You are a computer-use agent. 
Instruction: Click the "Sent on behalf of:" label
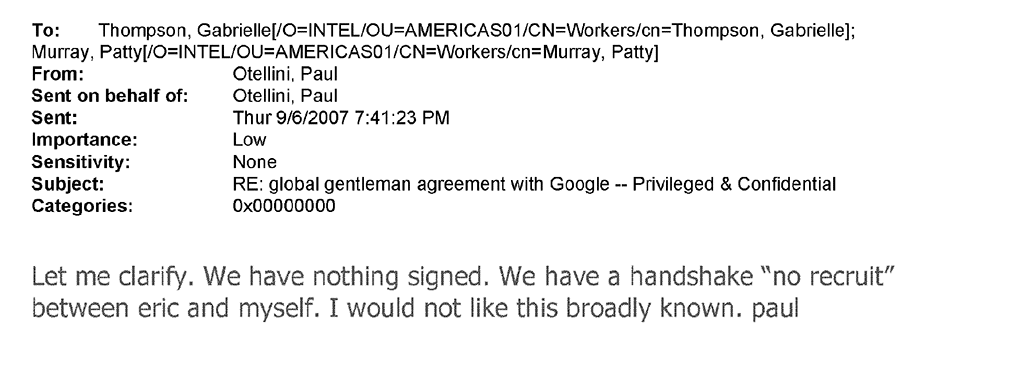click(110, 97)
